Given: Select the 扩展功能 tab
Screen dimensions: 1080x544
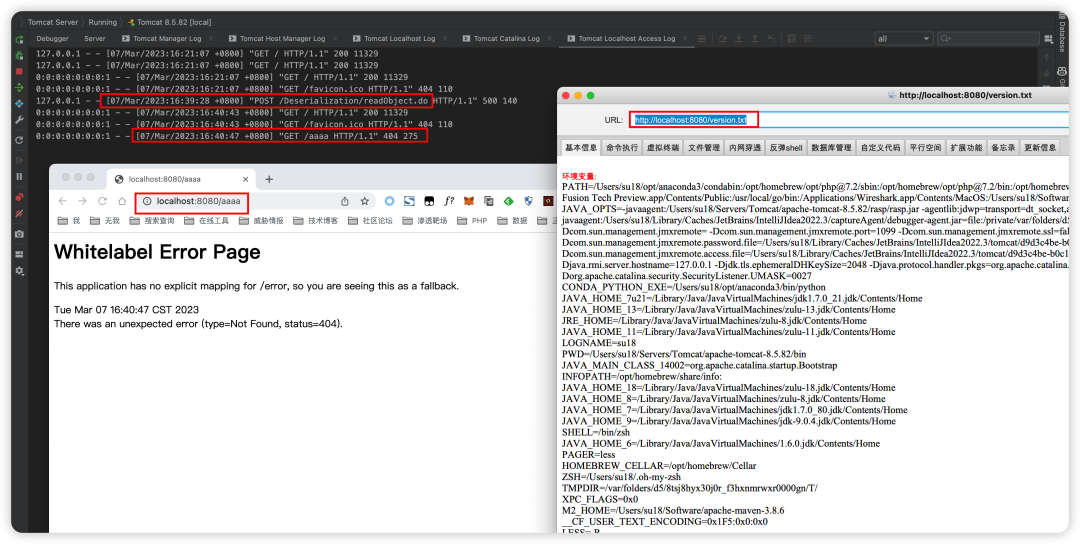Looking at the screenshot, I should click(966, 147).
